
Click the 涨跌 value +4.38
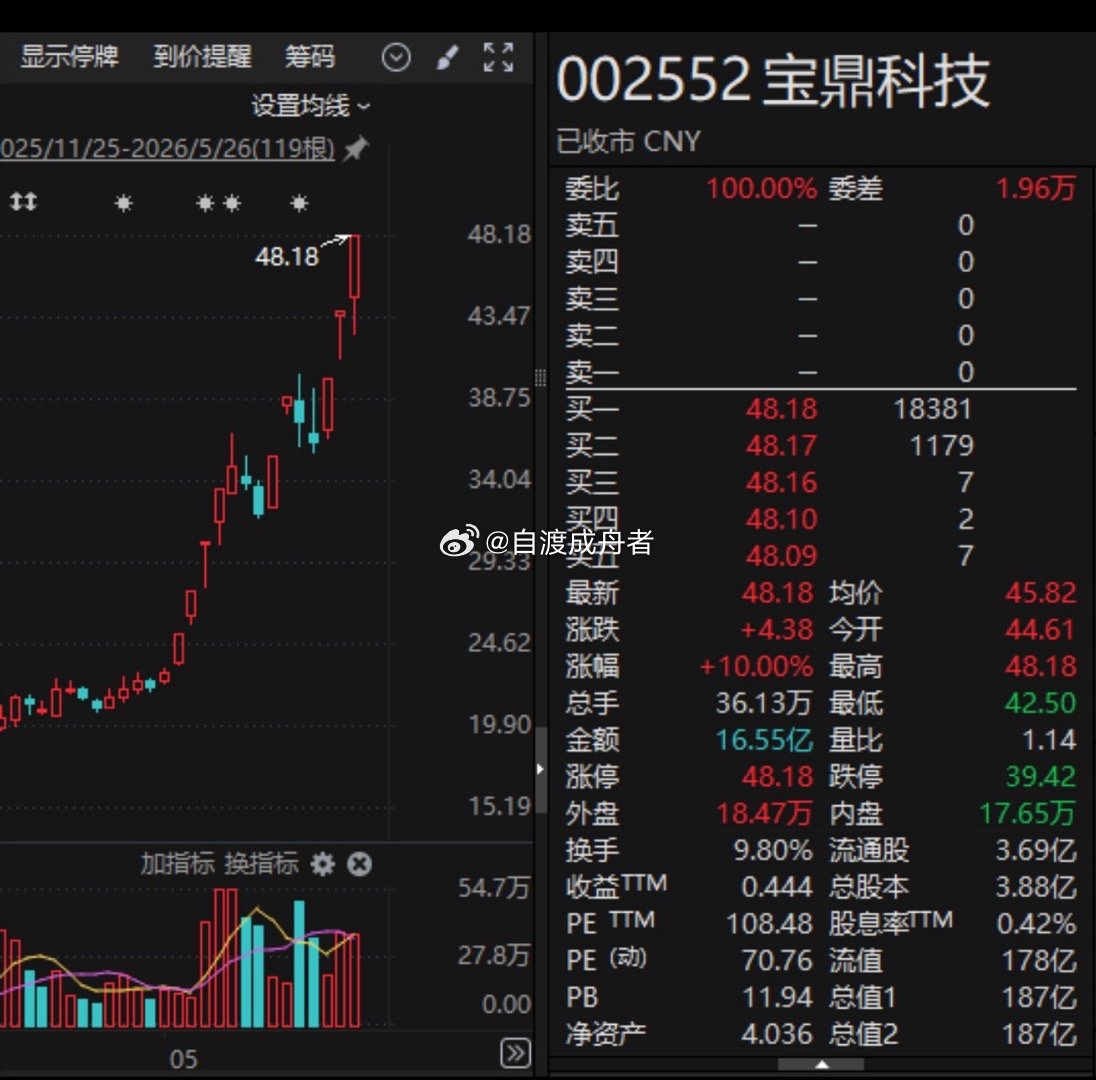tap(777, 630)
